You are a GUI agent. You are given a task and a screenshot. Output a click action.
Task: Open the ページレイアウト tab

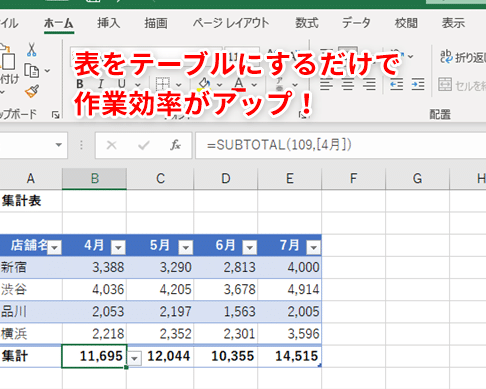click(231, 23)
